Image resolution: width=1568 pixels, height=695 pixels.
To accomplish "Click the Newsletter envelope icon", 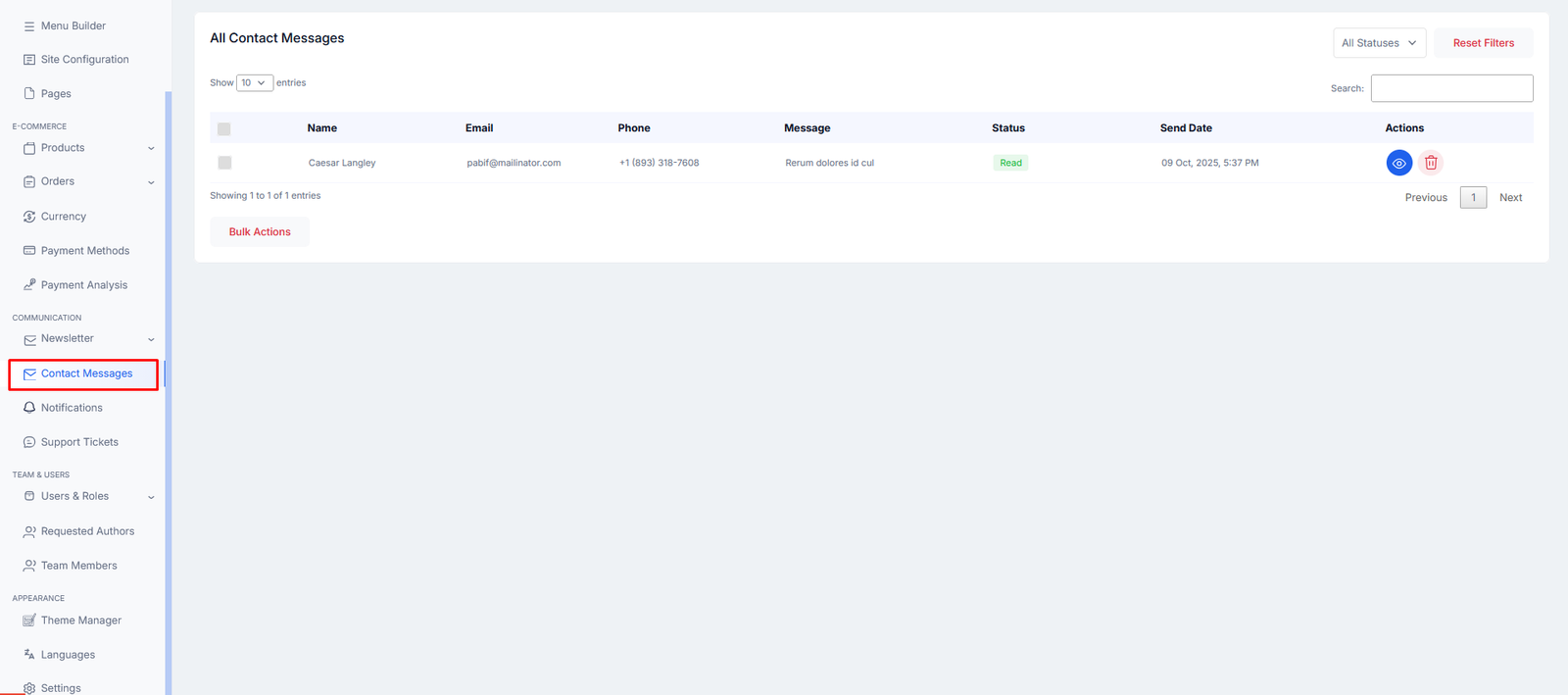I will pos(29,339).
